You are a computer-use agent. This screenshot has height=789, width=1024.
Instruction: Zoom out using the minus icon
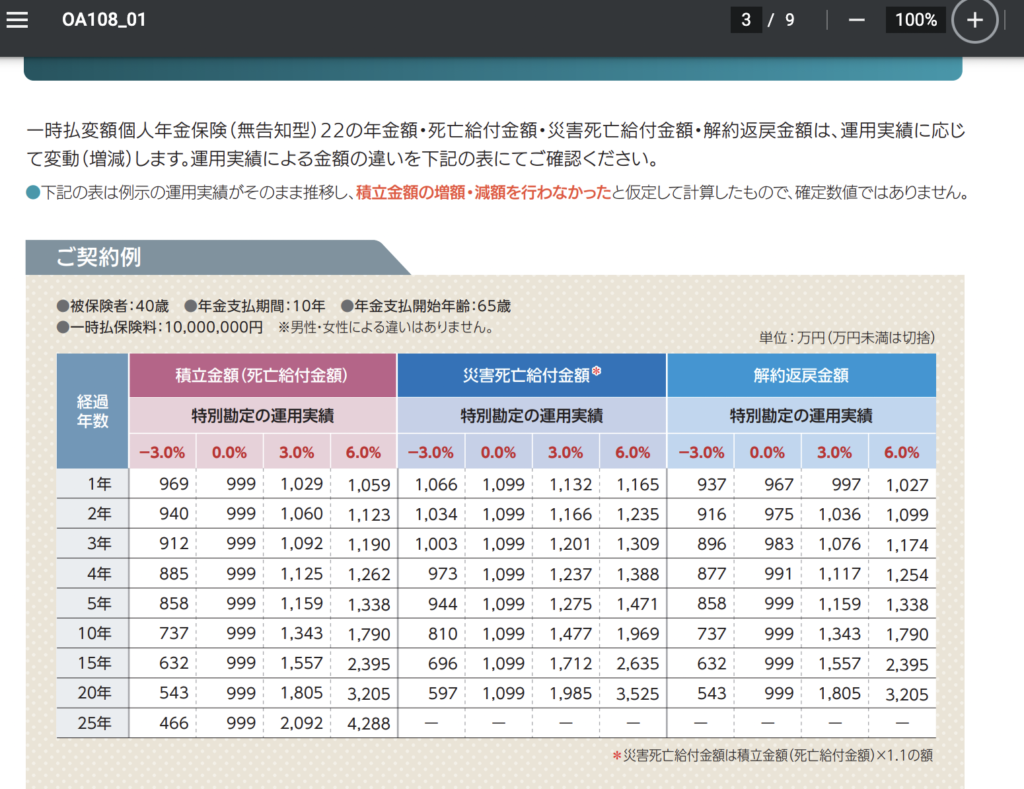pyautogui.click(x=856, y=19)
